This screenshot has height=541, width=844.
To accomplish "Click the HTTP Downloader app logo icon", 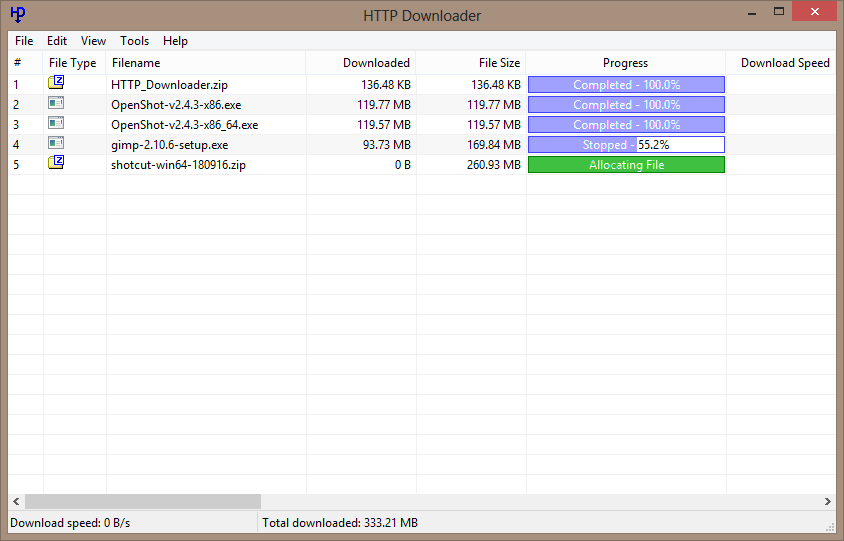I will point(18,14).
